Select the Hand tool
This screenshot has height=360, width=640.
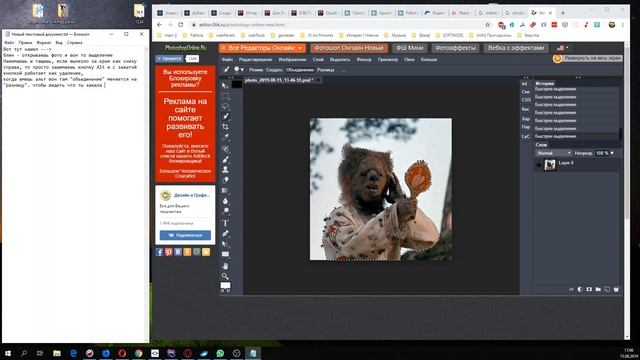225,266
